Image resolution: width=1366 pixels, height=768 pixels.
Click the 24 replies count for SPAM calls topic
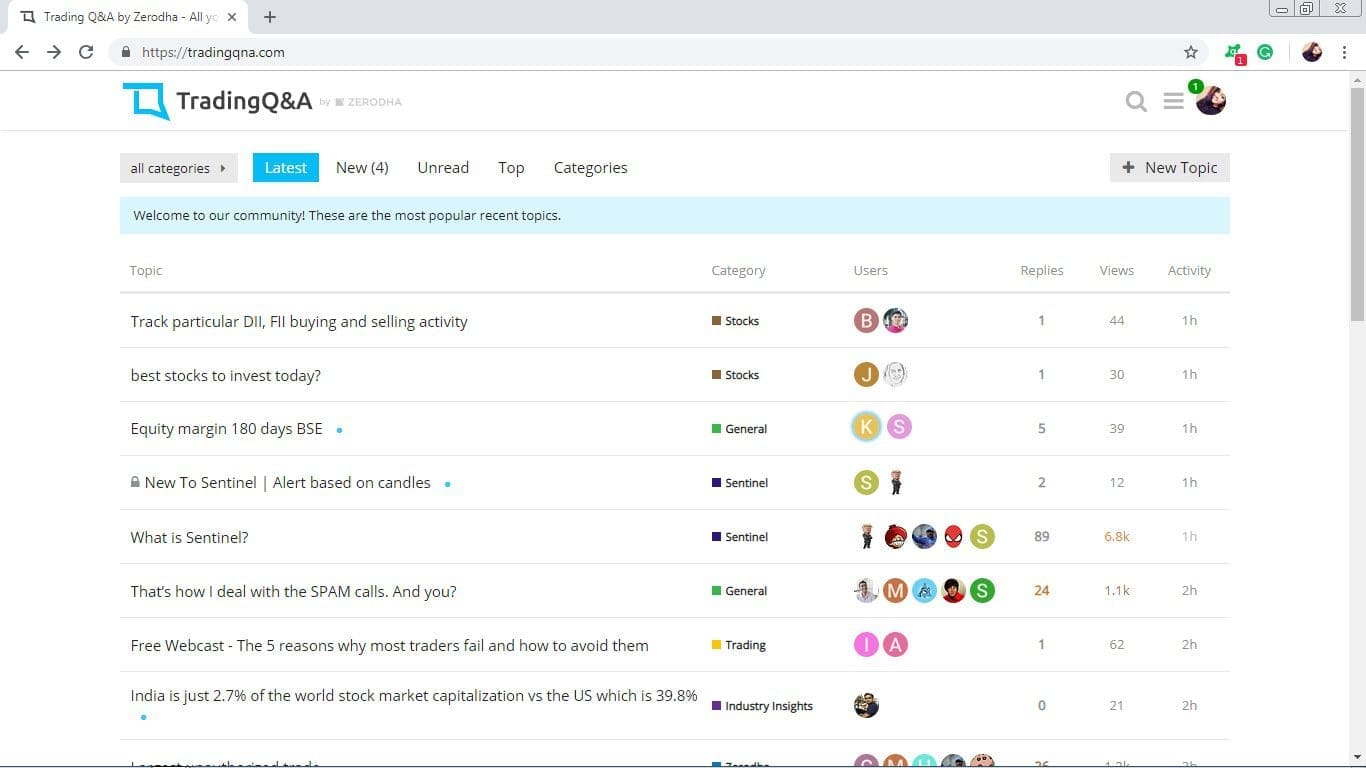(1041, 590)
